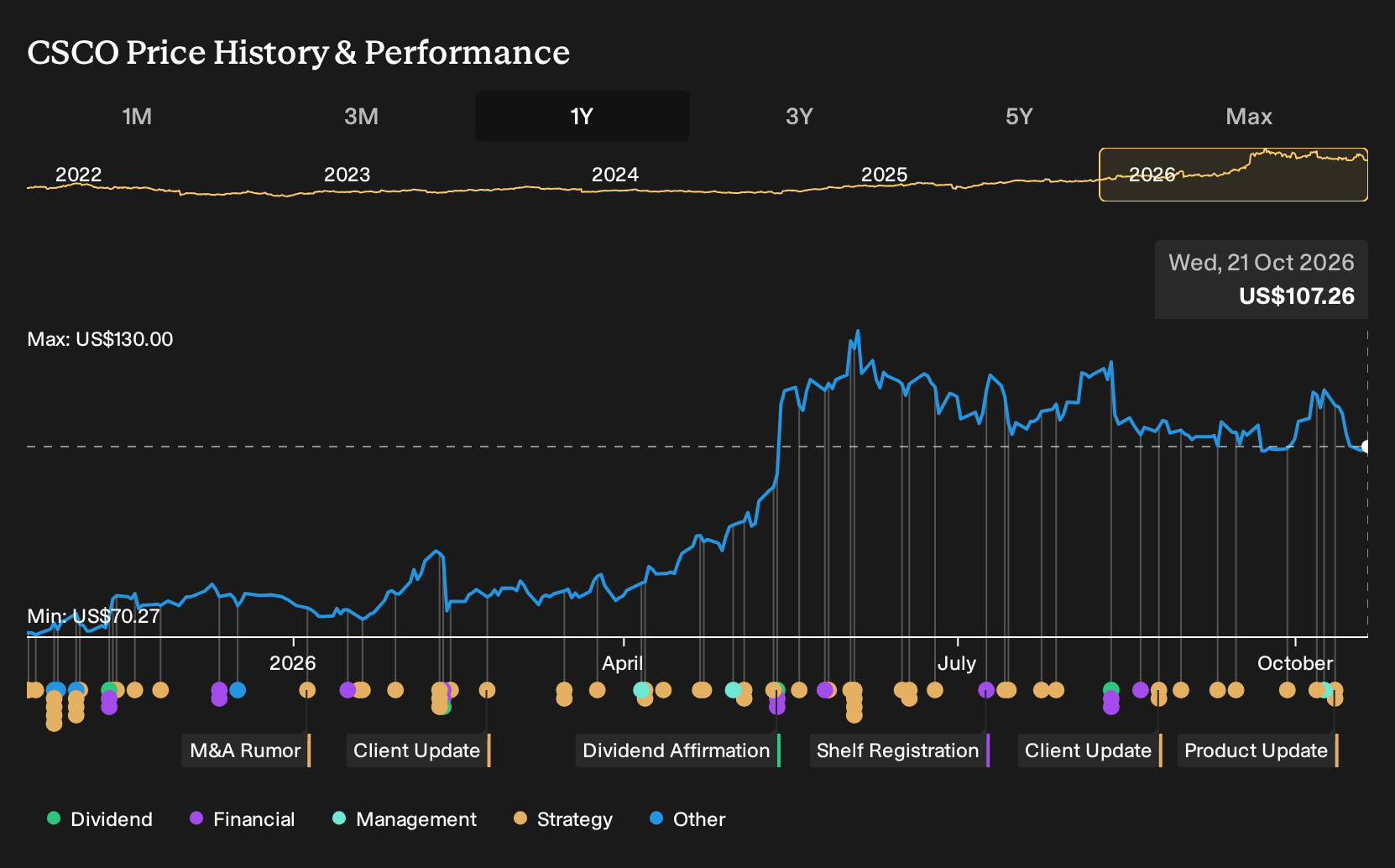Click the 'July' axis label
Screen dimensions: 1395x868
coord(957,663)
